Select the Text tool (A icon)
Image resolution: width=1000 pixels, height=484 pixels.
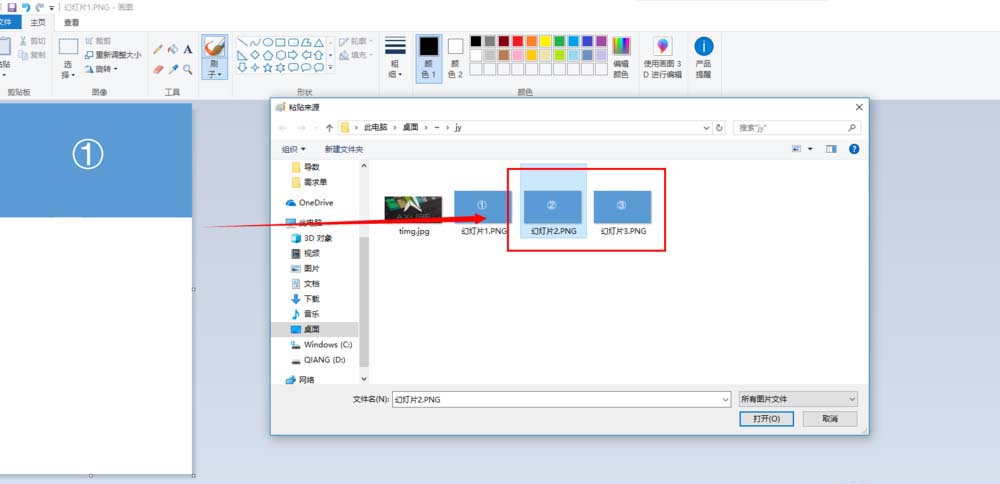pos(188,50)
